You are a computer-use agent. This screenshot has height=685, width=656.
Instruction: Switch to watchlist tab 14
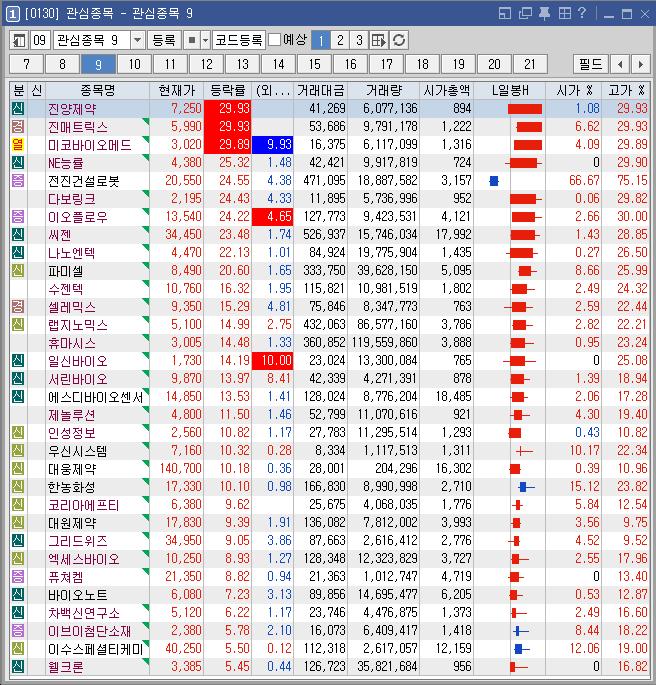(x=279, y=65)
